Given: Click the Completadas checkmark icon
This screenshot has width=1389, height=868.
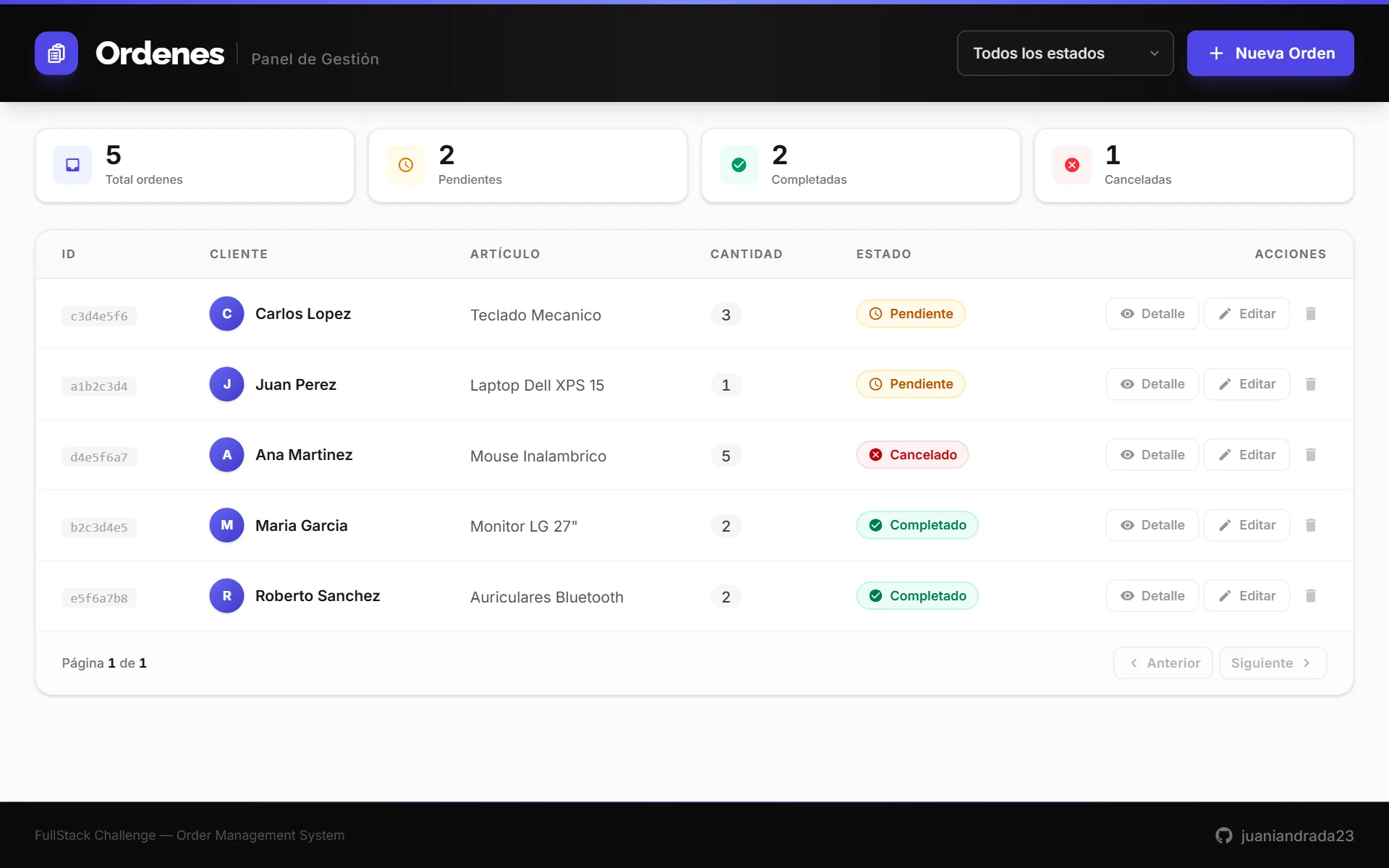Looking at the screenshot, I should 739,165.
